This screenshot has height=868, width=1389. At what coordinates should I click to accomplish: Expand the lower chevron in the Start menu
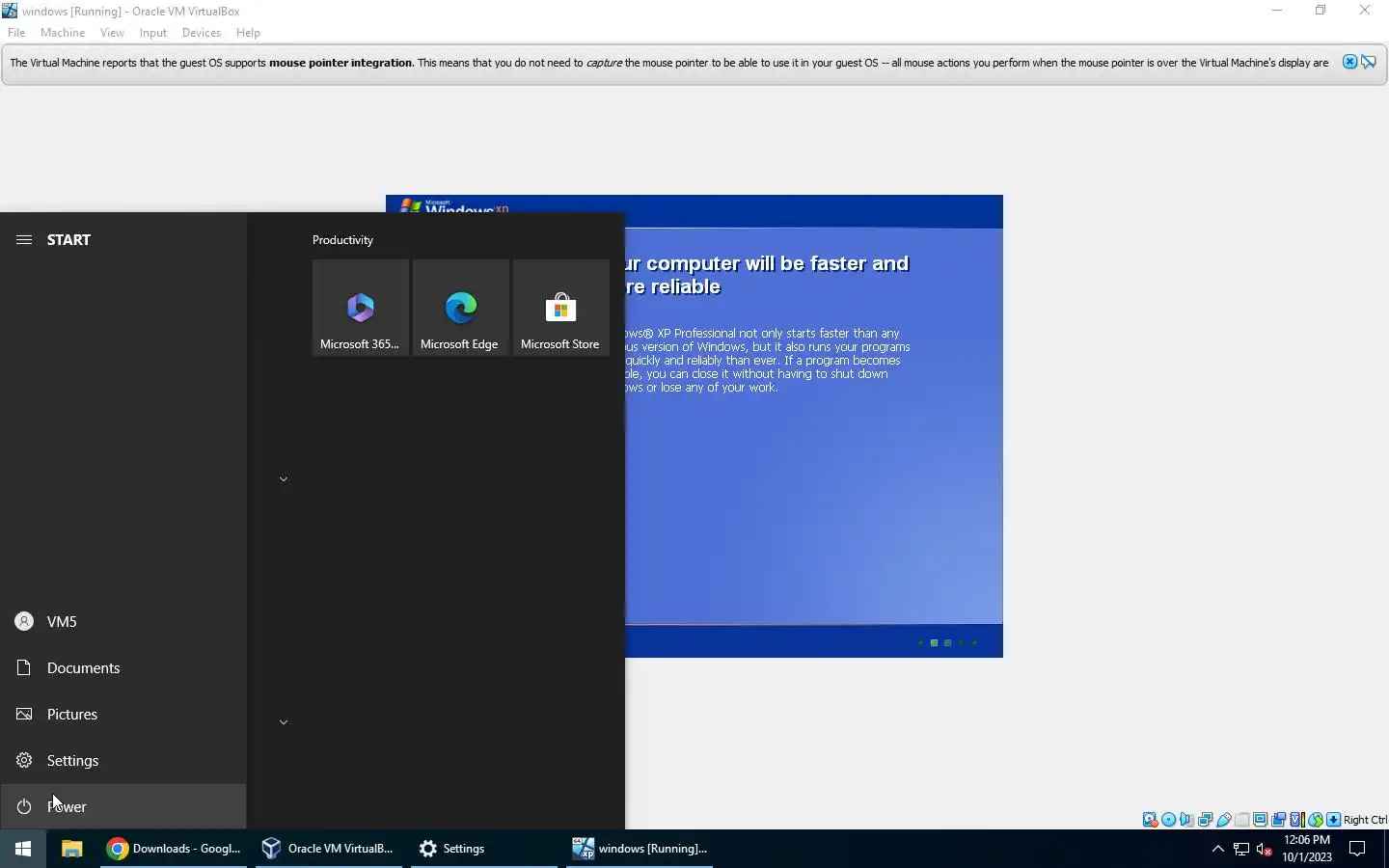pyautogui.click(x=284, y=722)
